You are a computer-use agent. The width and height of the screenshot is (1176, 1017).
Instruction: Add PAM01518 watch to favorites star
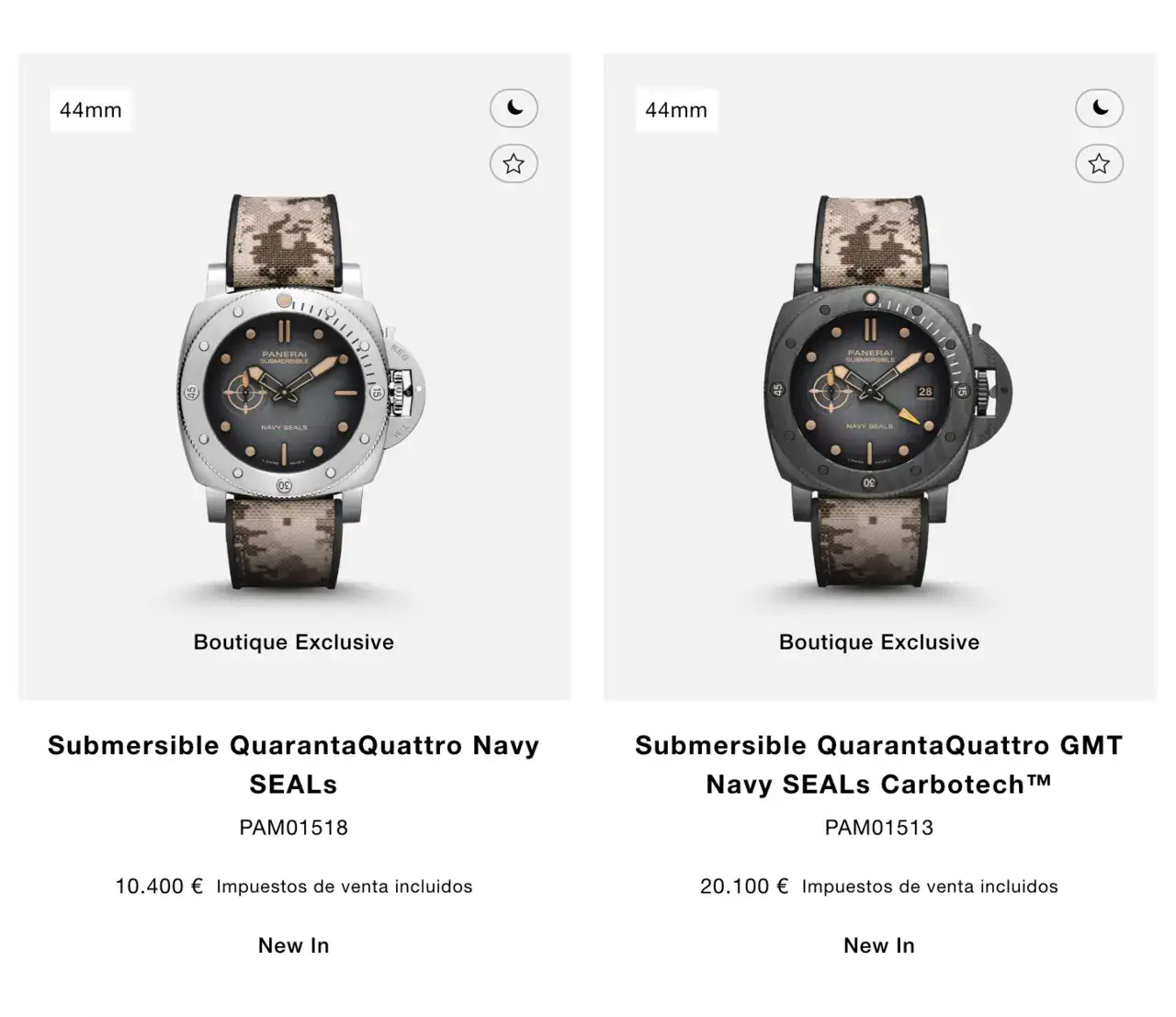pos(514,164)
